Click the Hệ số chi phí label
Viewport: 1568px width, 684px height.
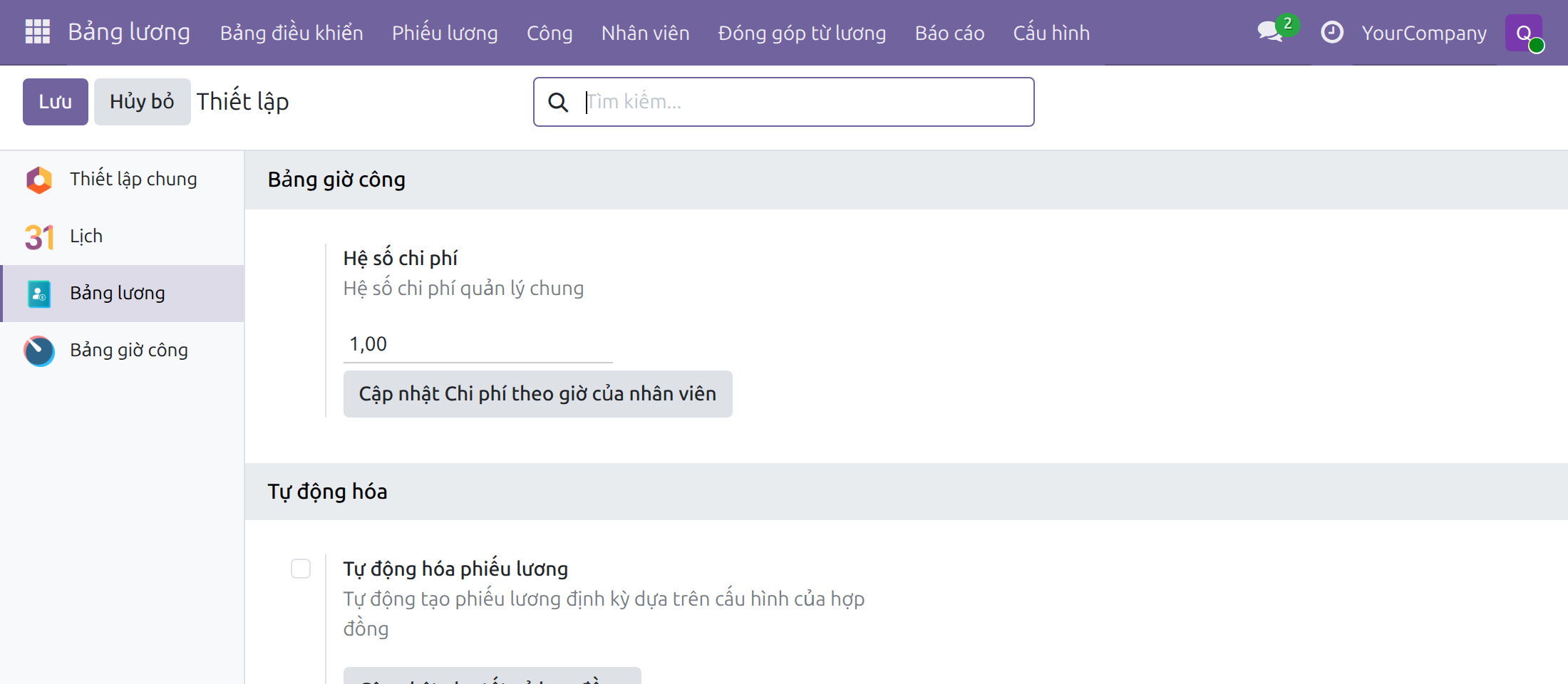(x=401, y=257)
